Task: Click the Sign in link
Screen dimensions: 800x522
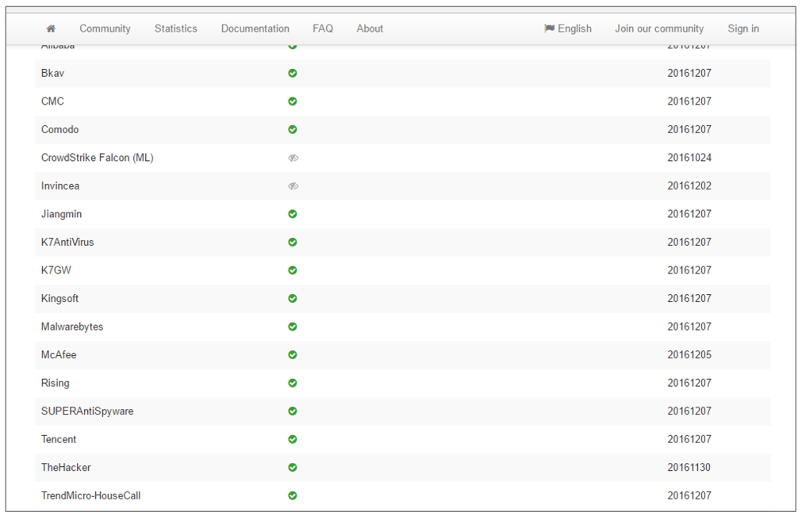Action: [743, 29]
